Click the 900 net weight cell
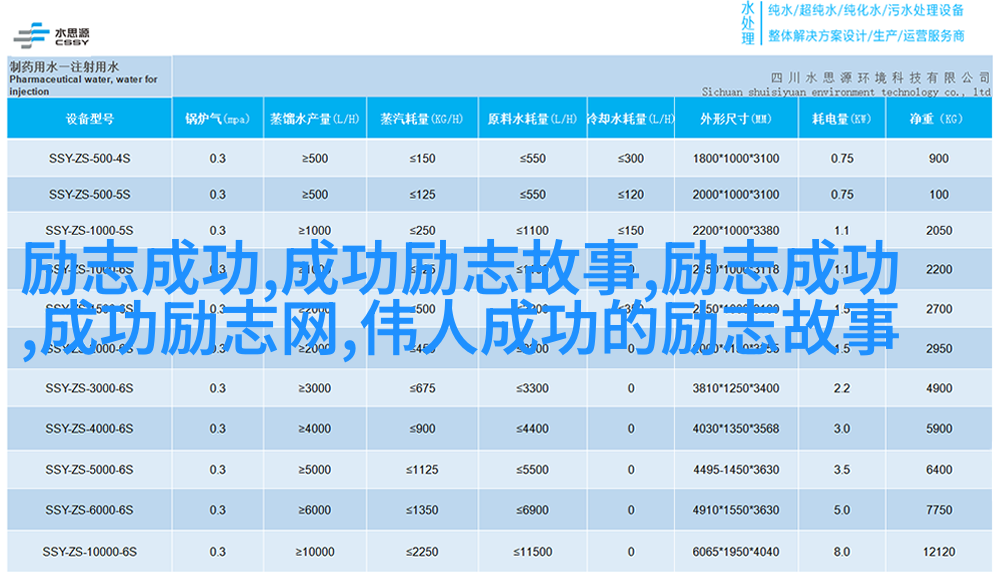The width and height of the screenshot is (1000, 581). [939, 158]
